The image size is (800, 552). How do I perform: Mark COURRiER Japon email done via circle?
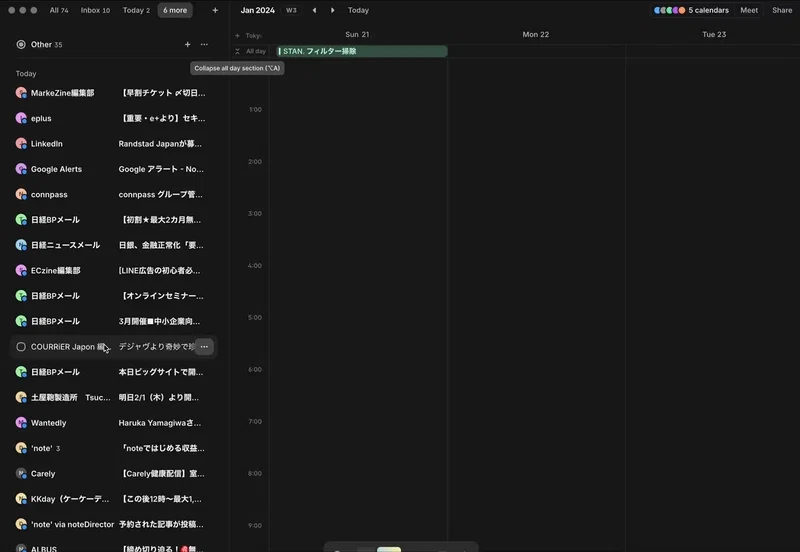(21, 347)
